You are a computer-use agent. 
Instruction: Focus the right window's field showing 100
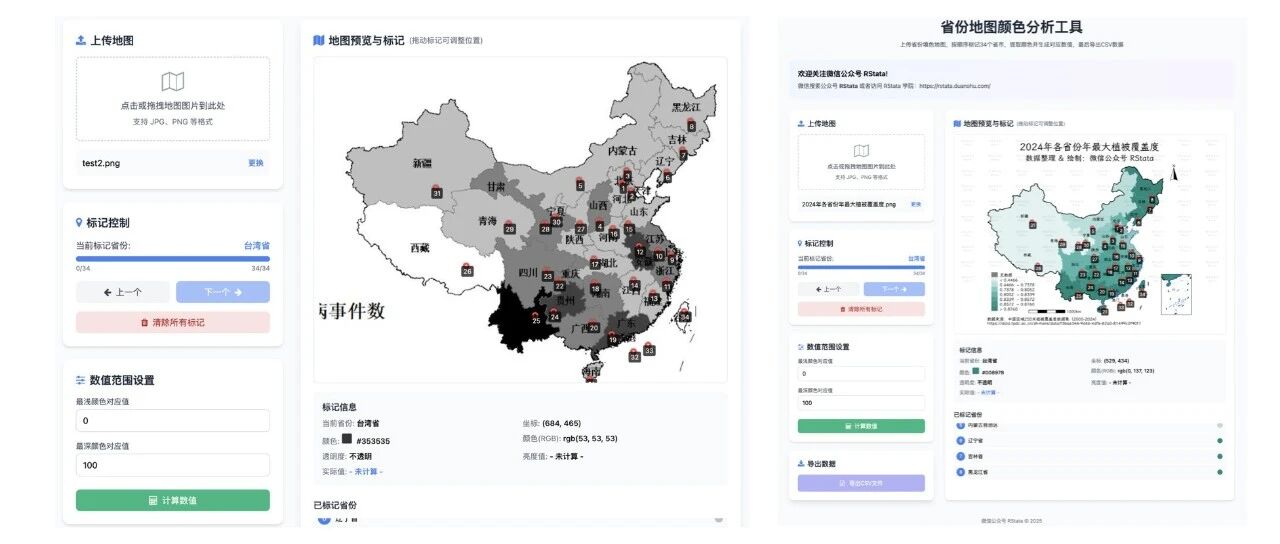[861, 403]
